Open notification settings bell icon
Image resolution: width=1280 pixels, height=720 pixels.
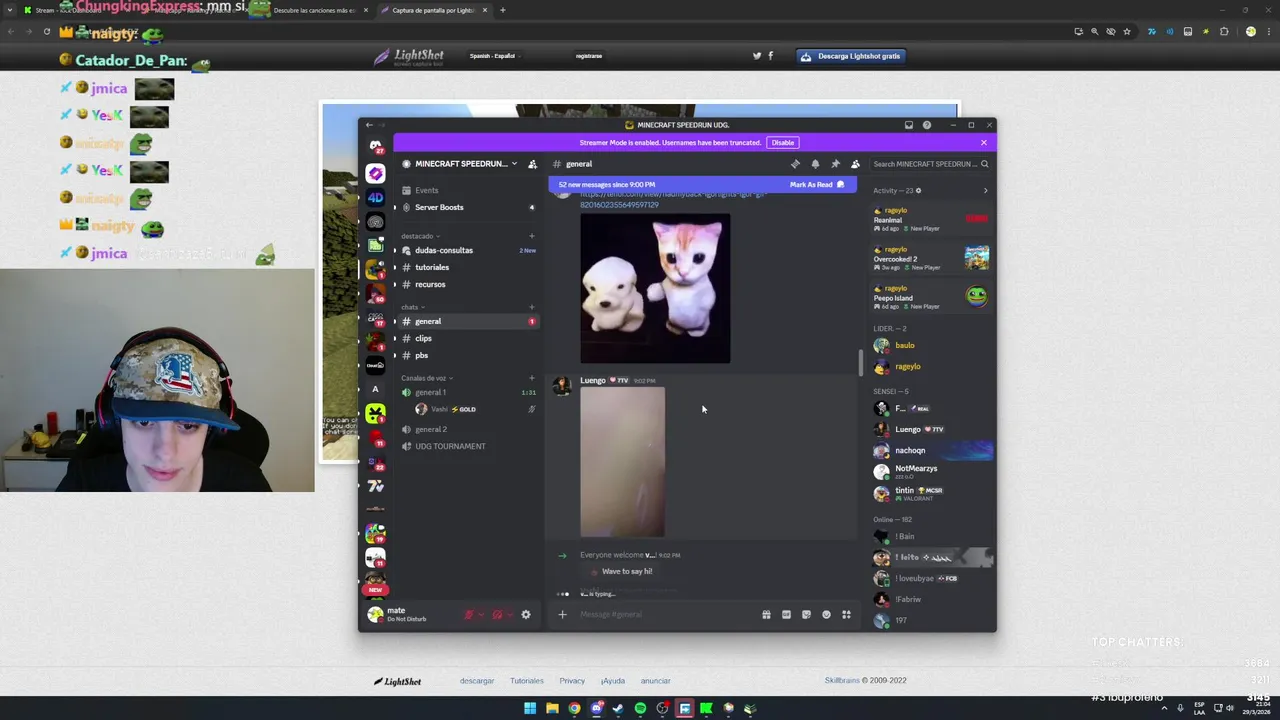tap(815, 164)
